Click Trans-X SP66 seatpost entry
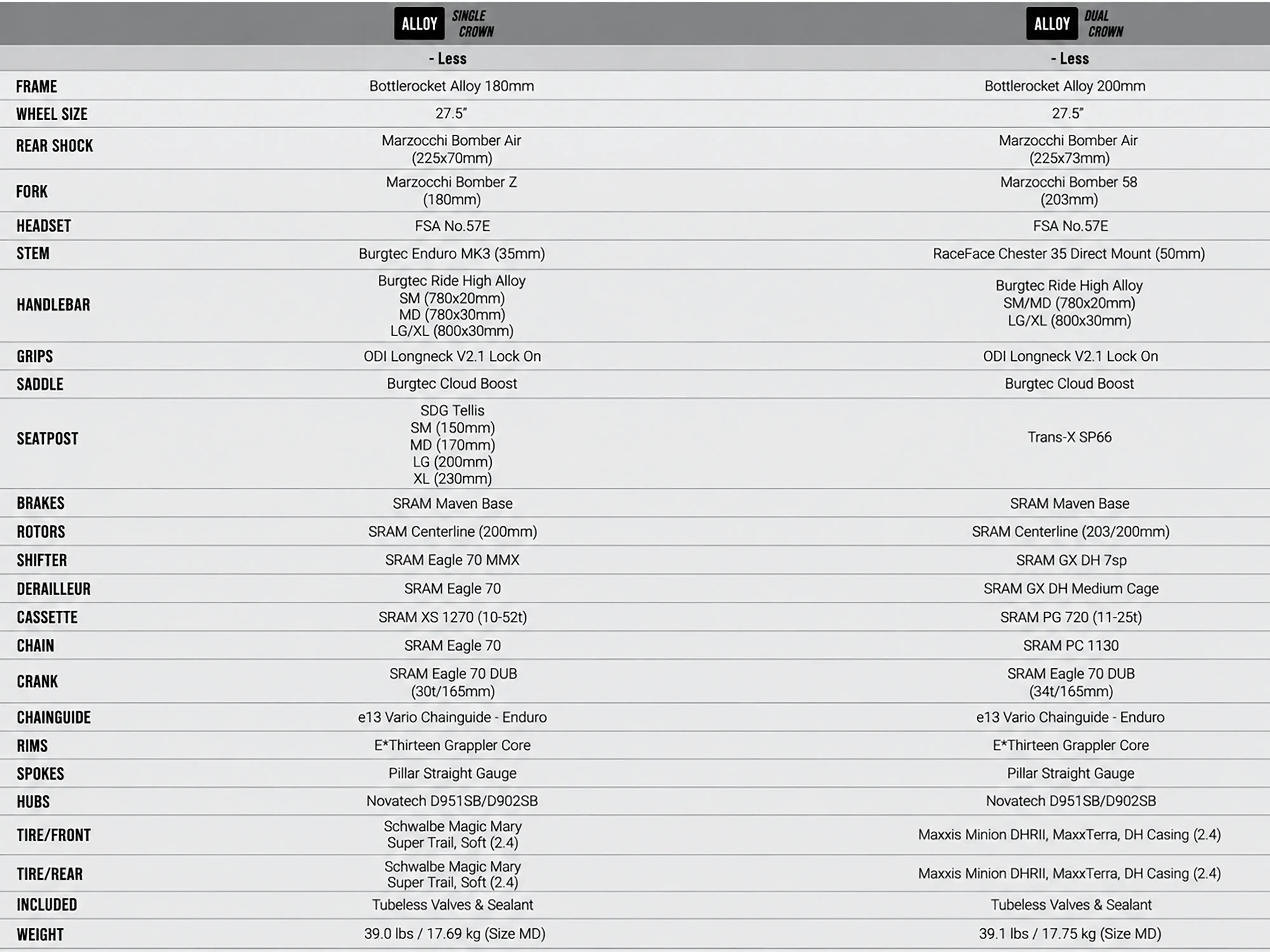This screenshot has height=952, width=1270. (1069, 437)
